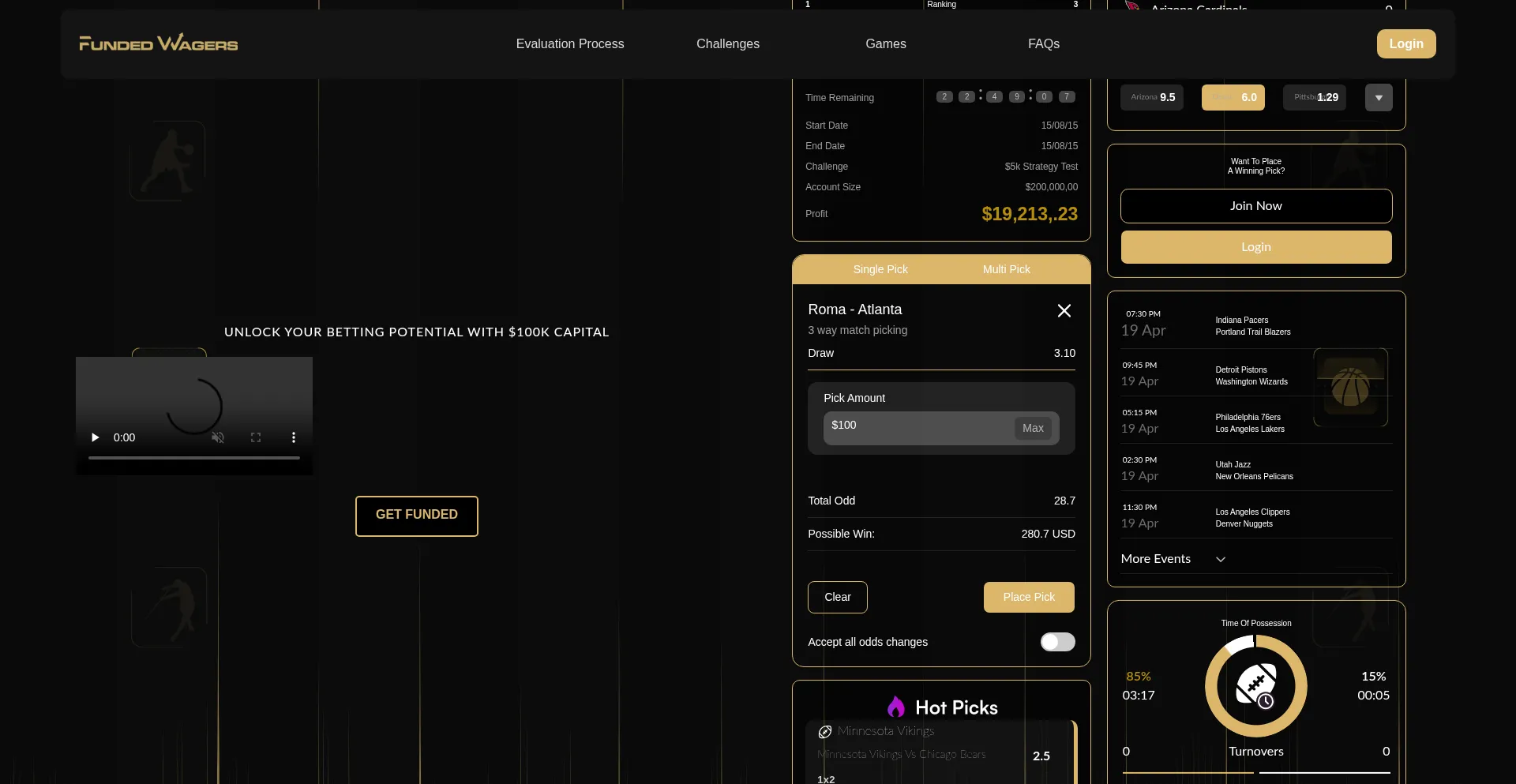Open the Challenges page
This screenshot has width=1516, height=784.
(728, 44)
